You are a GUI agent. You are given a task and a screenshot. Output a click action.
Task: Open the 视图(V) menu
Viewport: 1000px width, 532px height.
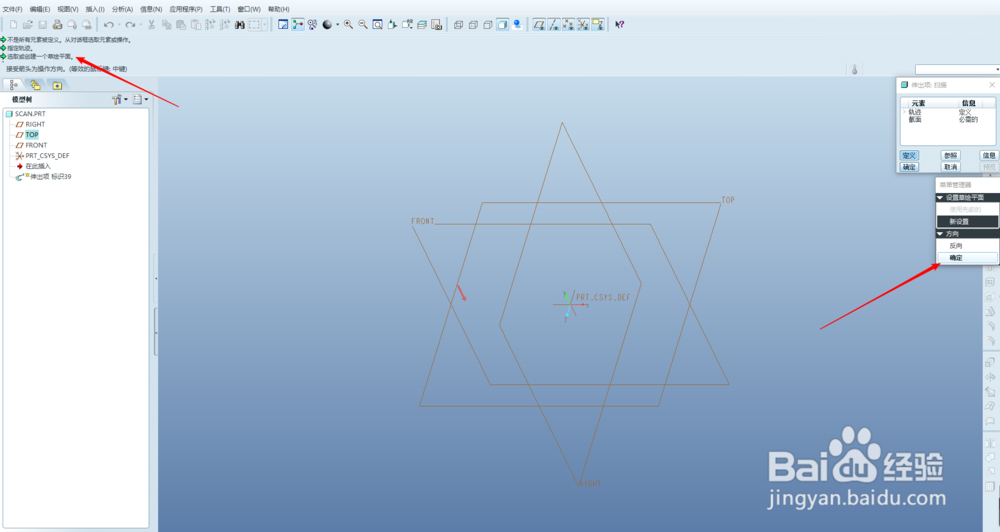pyautogui.click(x=68, y=9)
